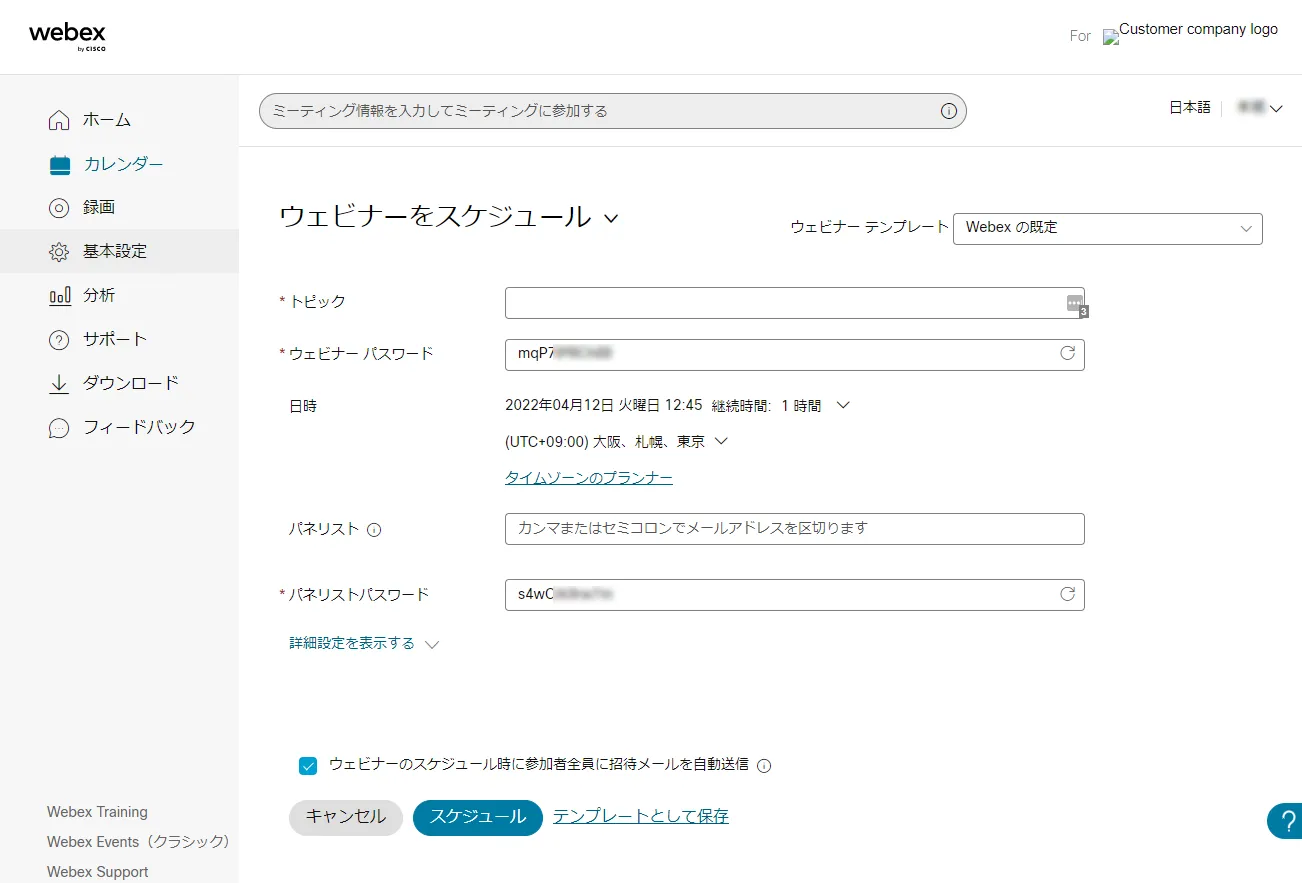This screenshot has height=883, width=1302.
Task: Open the timezone selector for 大阪、札幌、東京
Action: click(x=613, y=441)
